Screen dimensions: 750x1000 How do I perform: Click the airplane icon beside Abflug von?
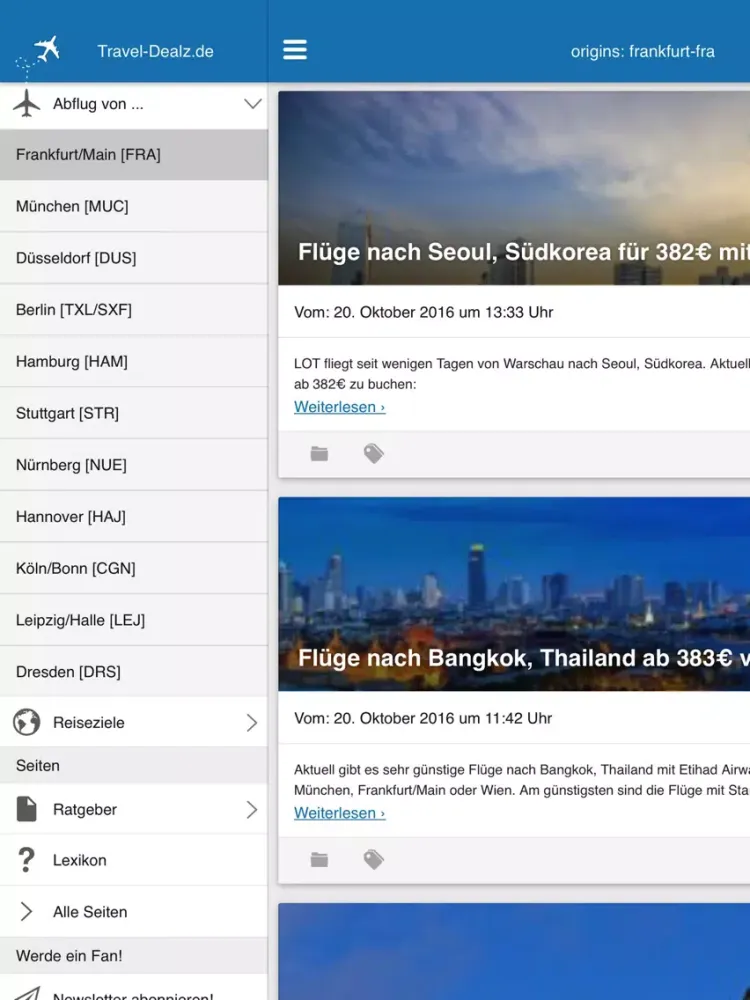[26, 103]
